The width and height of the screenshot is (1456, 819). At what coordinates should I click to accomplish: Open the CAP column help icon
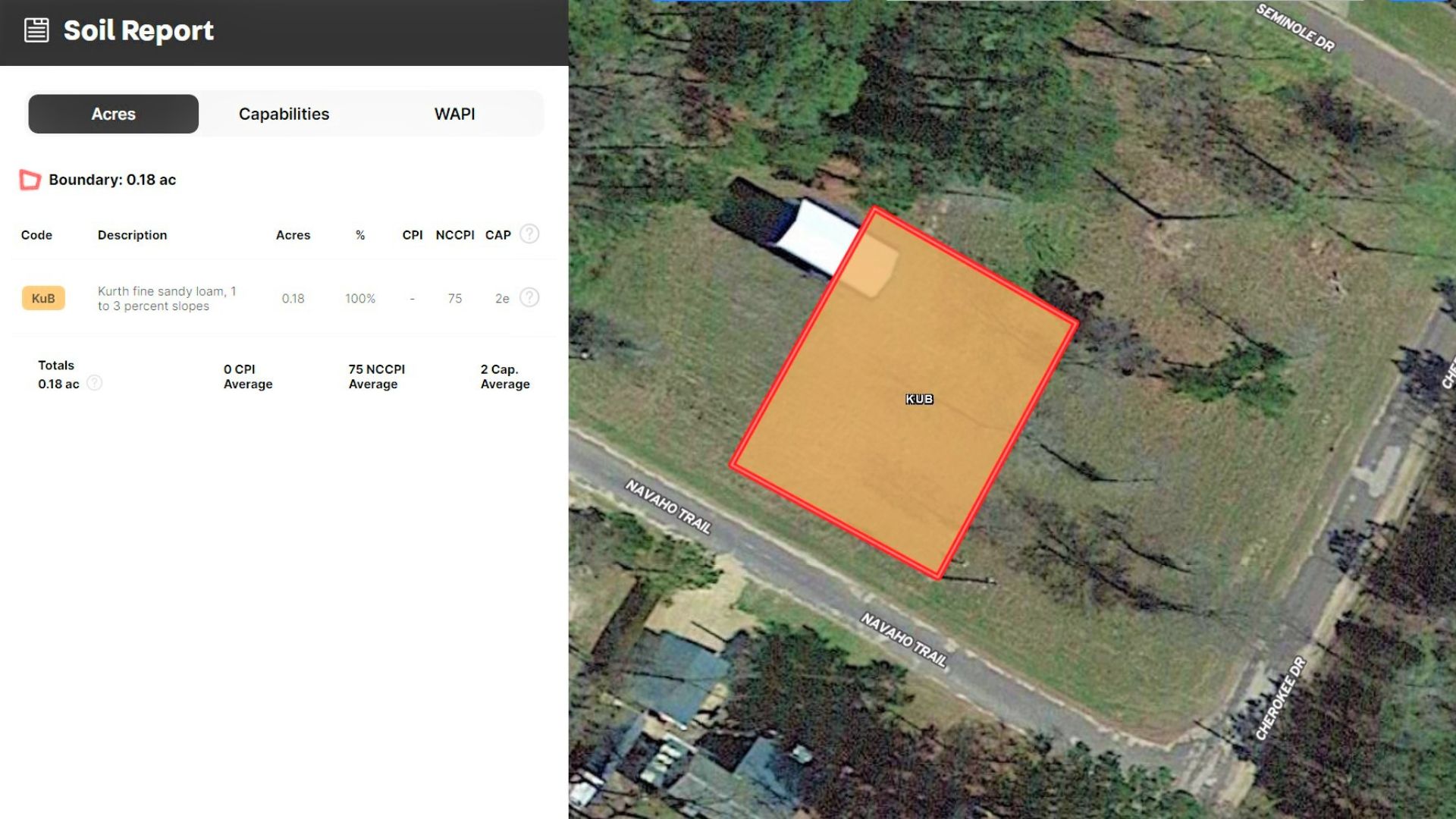click(529, 234)
